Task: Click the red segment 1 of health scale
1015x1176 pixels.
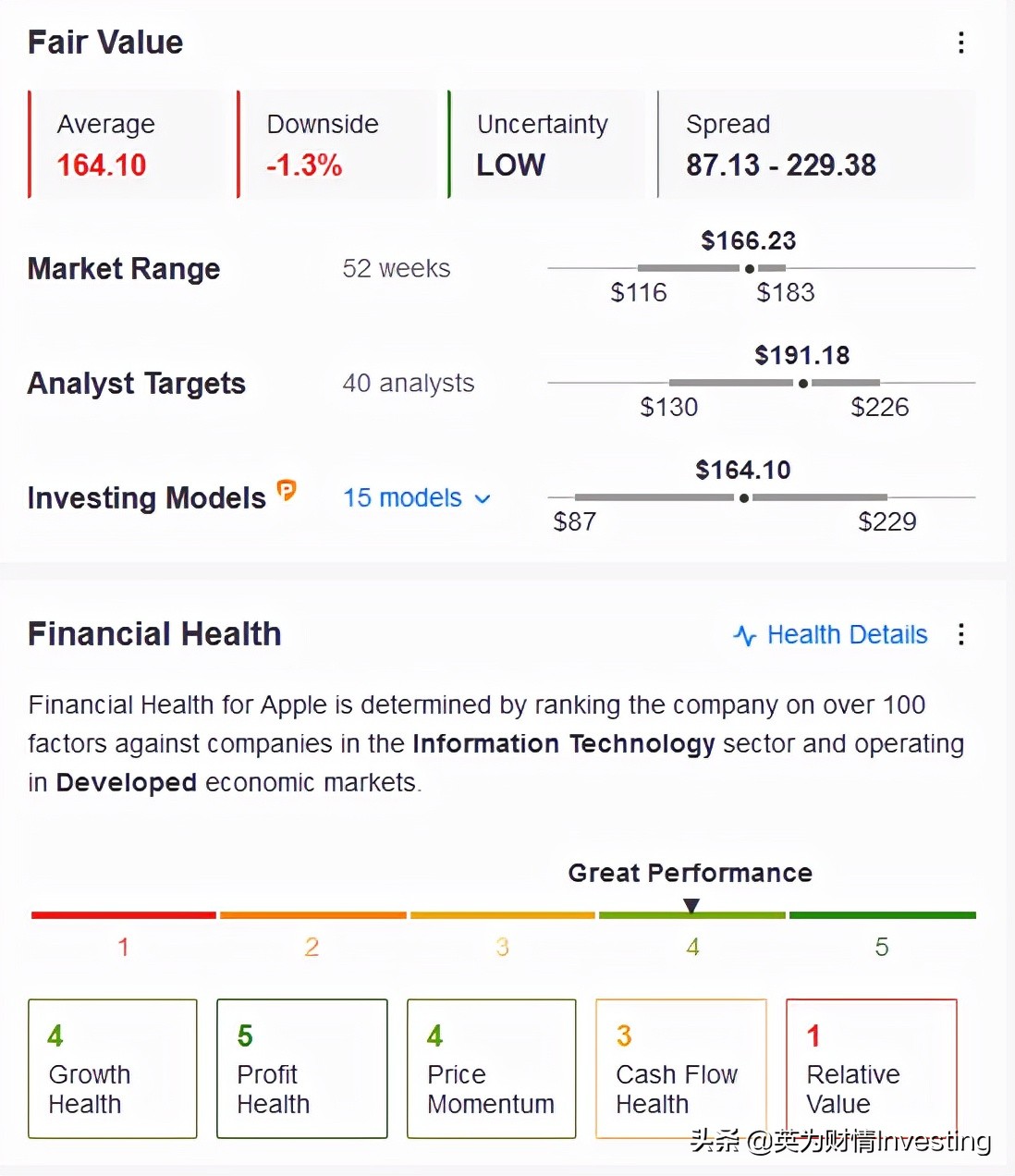Action: click(124, 915)
